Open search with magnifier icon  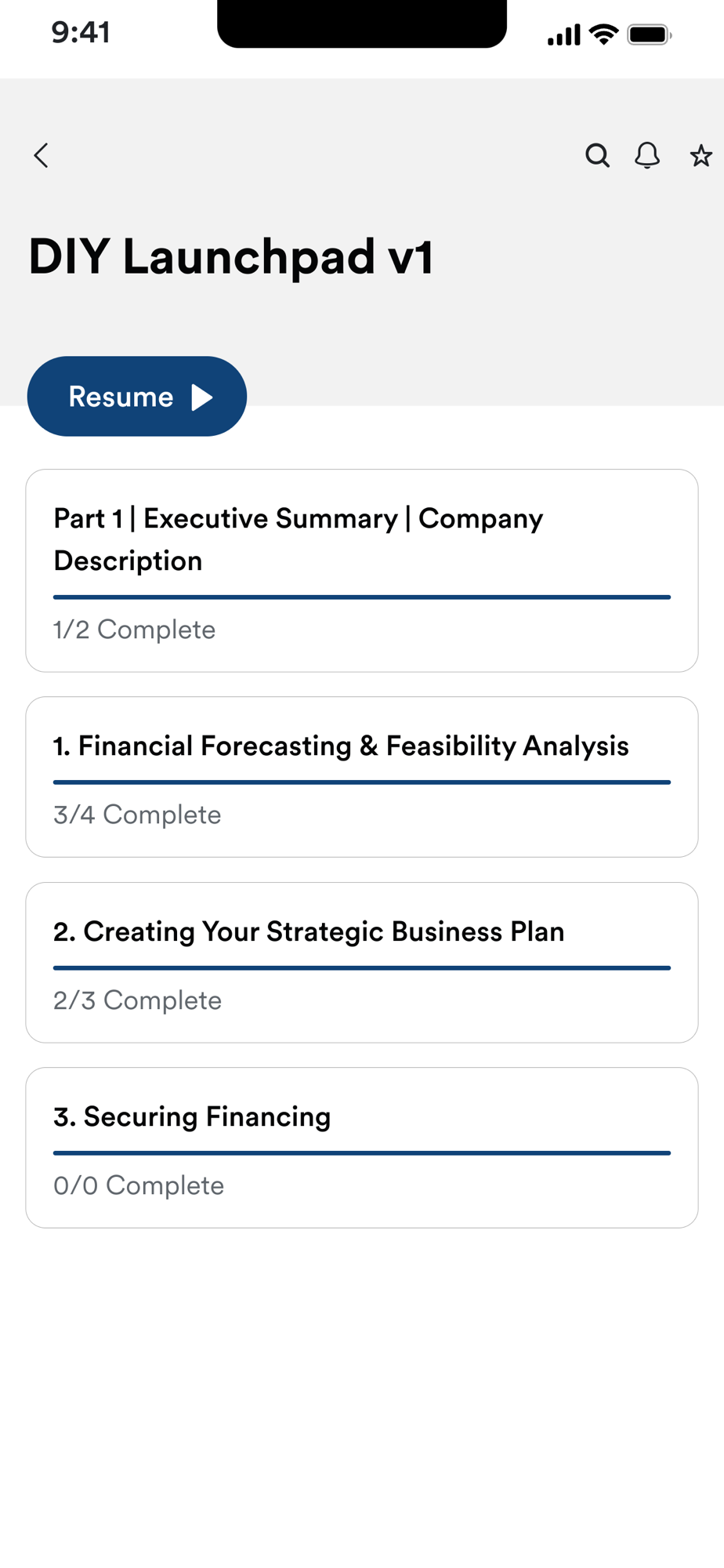pyautogui.click(x=597, y=155)
